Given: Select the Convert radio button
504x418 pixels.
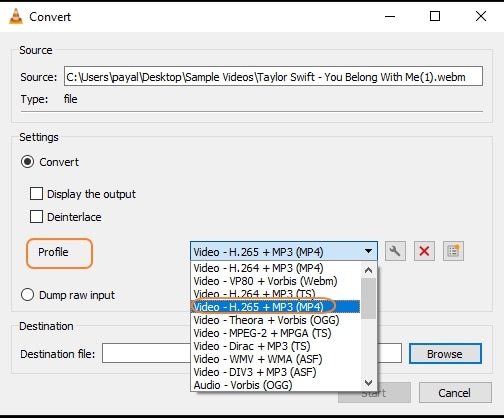Looking at the screenshot, I should (27, 162).
